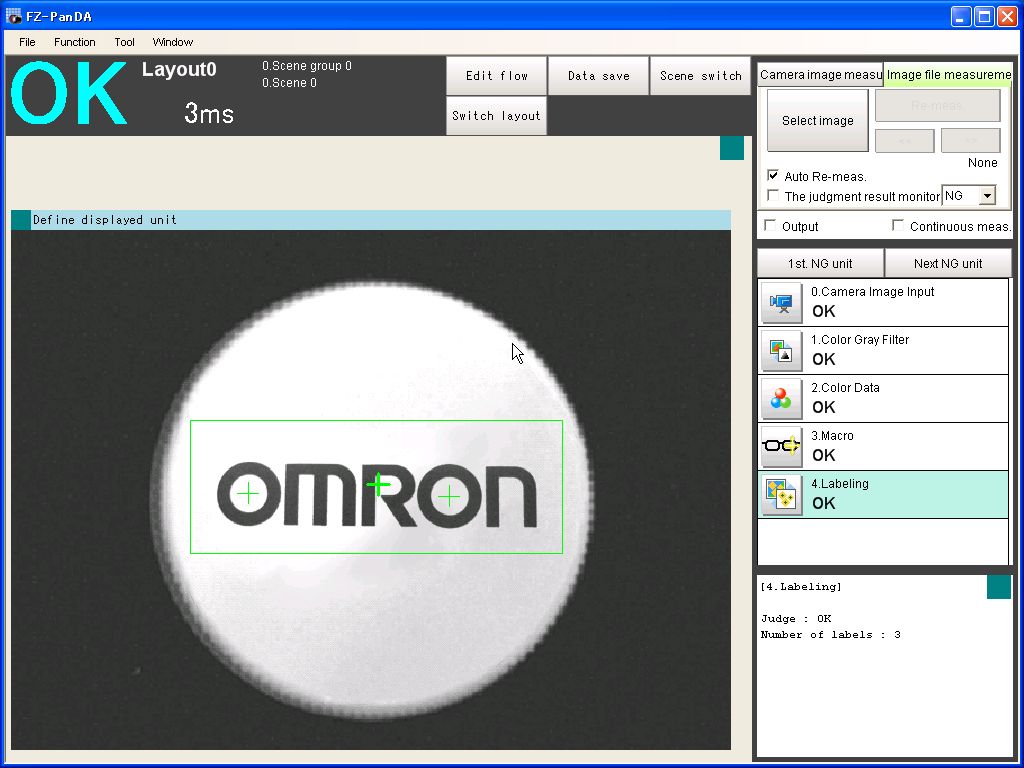The height and width of the screenshot is (768, 1024).
Task: Select the 3.Macro row
Action: point(883,447)
